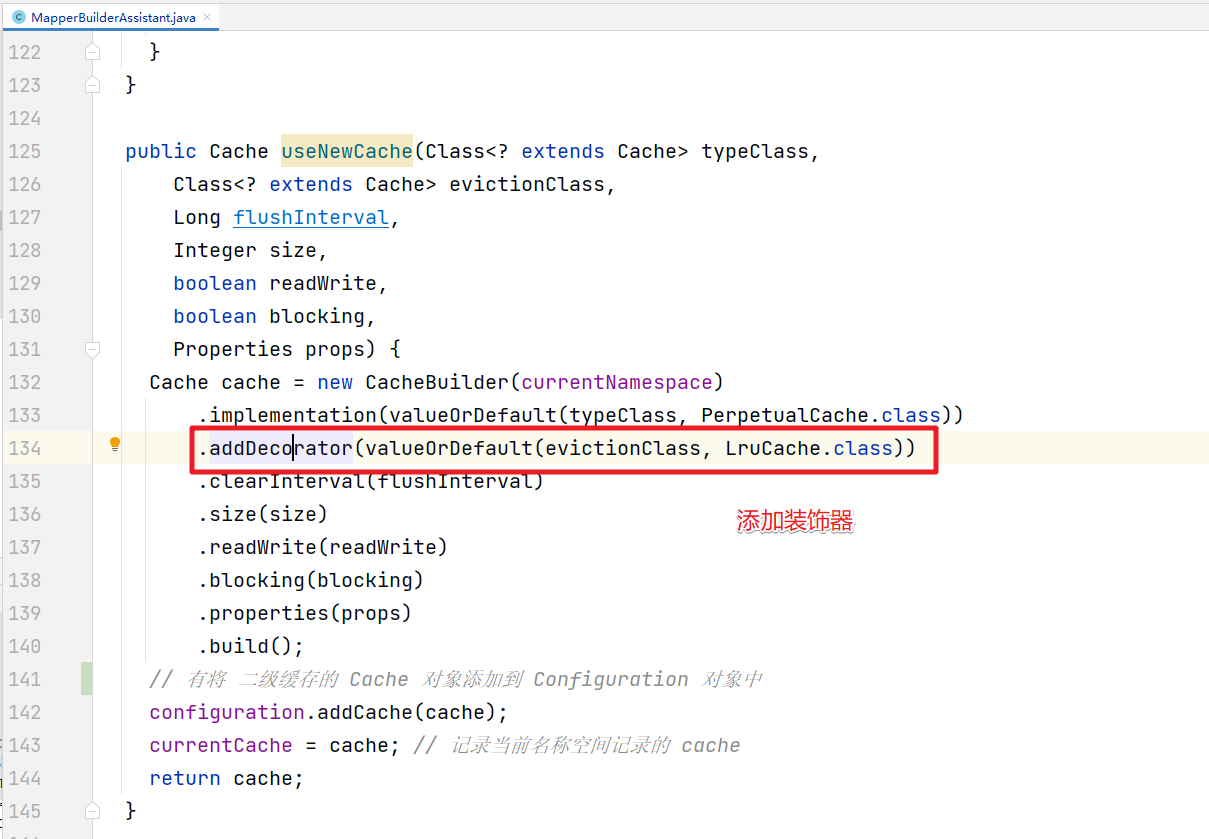Click the useNewCache method name

pyautogui.click(x=347, y=151)
